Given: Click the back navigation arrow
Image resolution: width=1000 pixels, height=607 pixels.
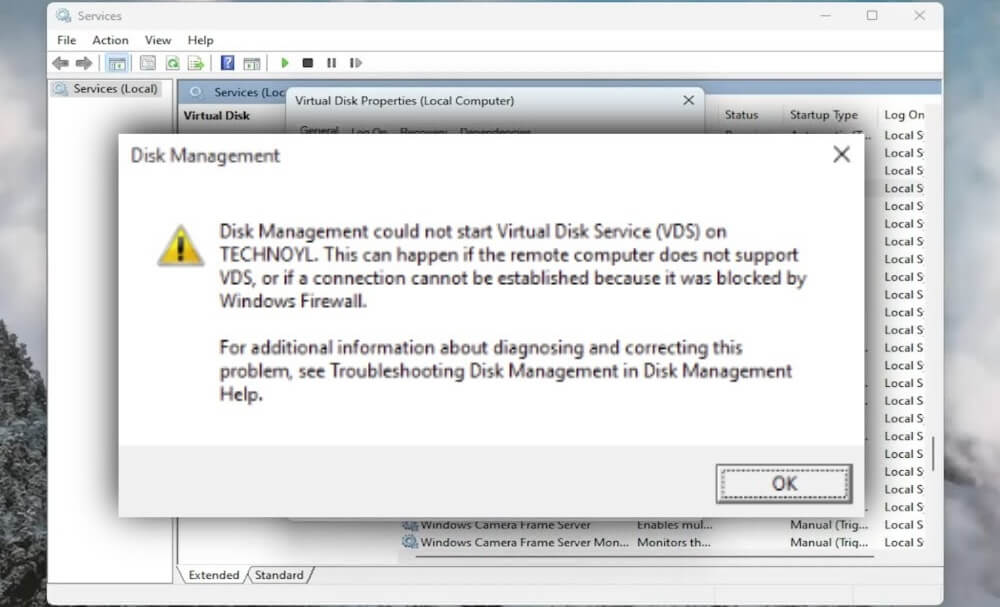Looking at the screenshot, I should pyautogui.click(x=61, y=62).
